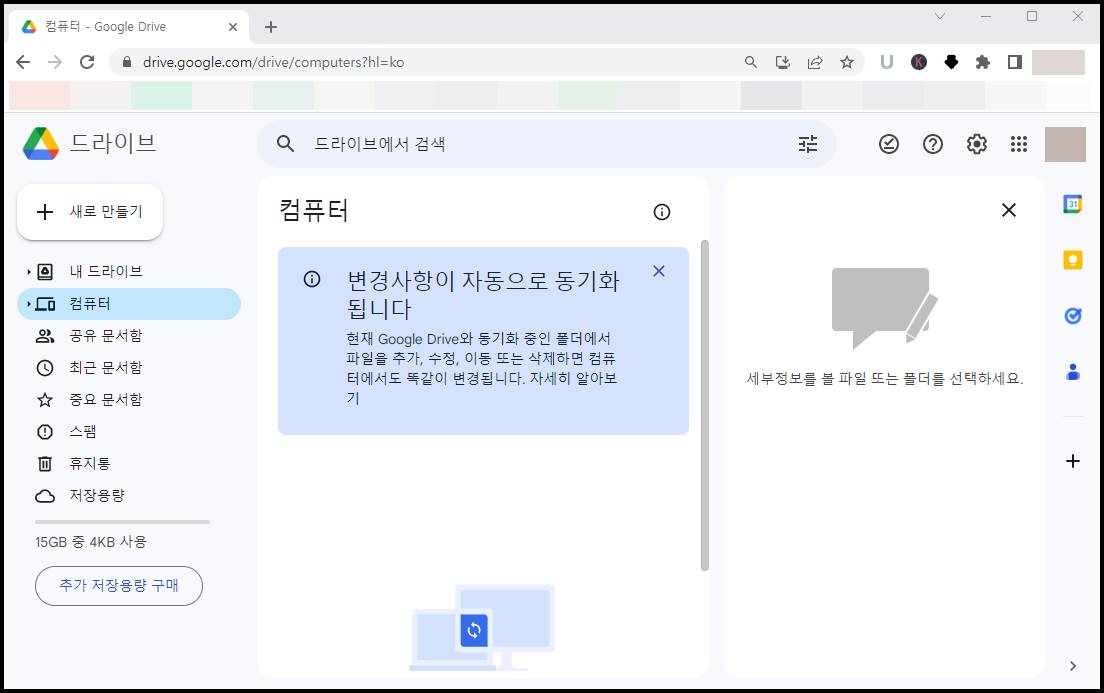Click the 드라이브 product name text
Screen dimensions: 1104x693
[113, 143]
